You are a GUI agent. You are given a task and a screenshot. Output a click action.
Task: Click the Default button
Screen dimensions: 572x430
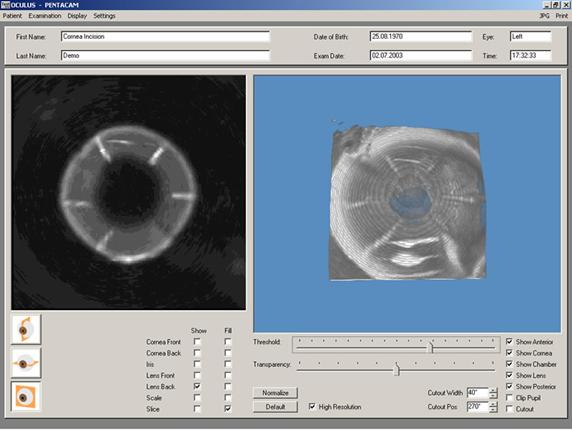coord(275,407)
